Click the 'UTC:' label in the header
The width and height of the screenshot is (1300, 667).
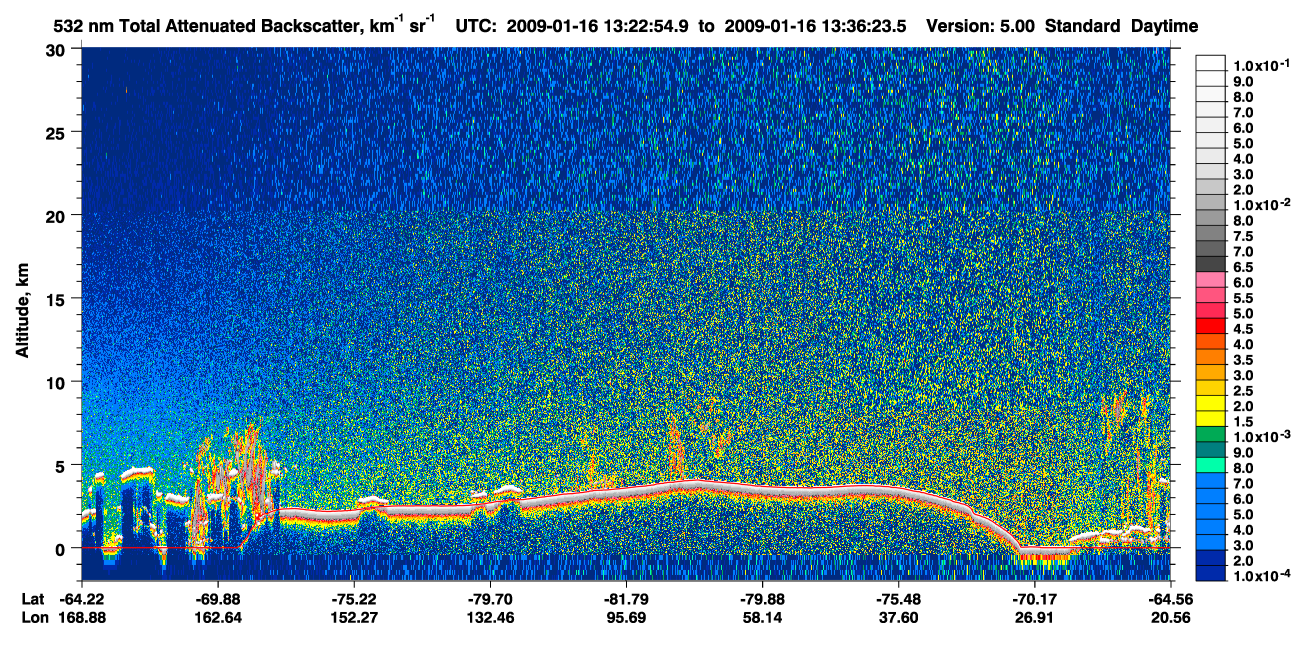(476, 27)
